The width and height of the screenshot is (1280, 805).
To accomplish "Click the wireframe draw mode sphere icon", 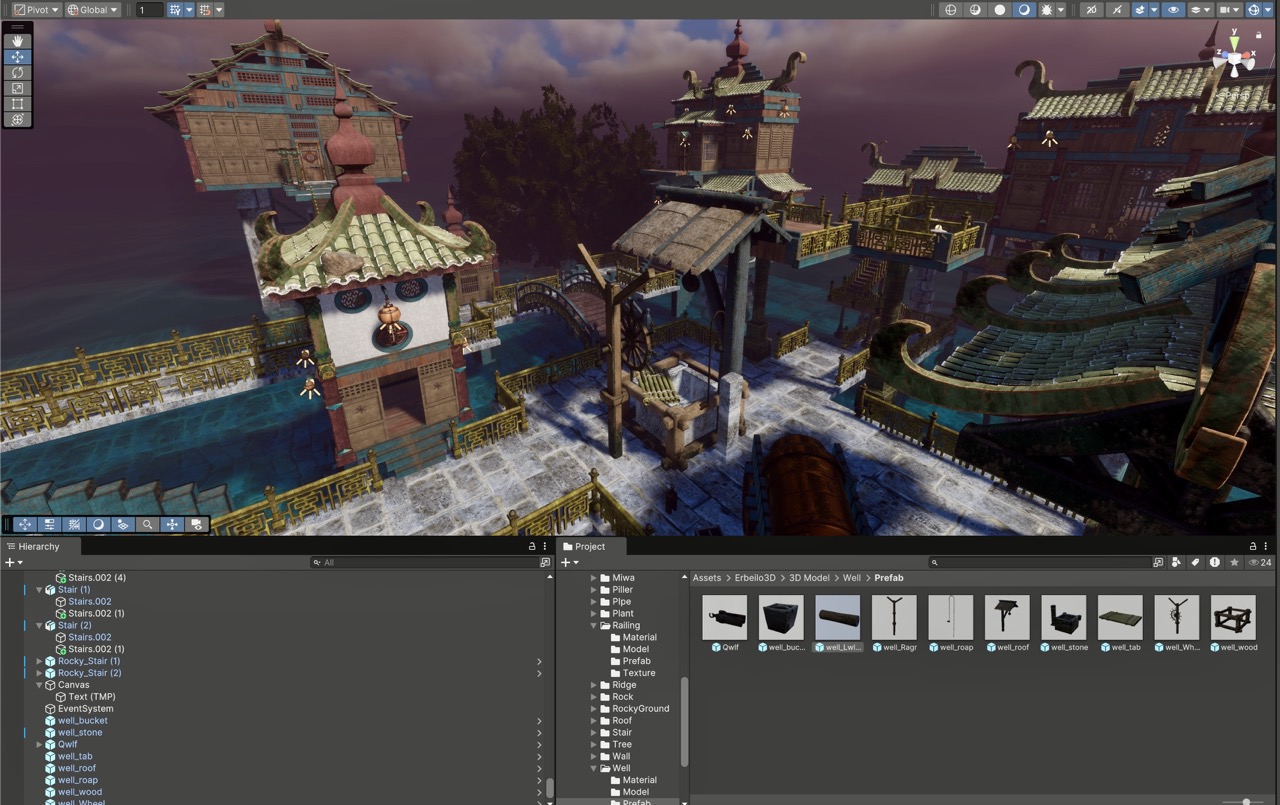I will [x=950, y=10].
